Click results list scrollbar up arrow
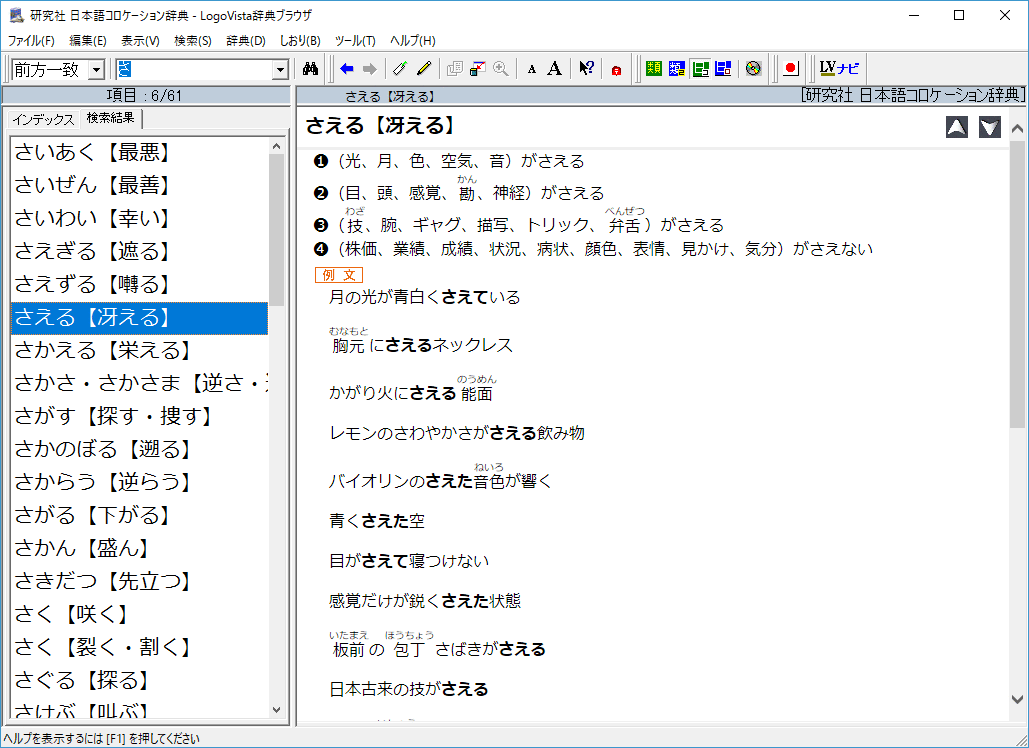The width and height of the screenshot is (1029, 748). [x=276, y=146]
